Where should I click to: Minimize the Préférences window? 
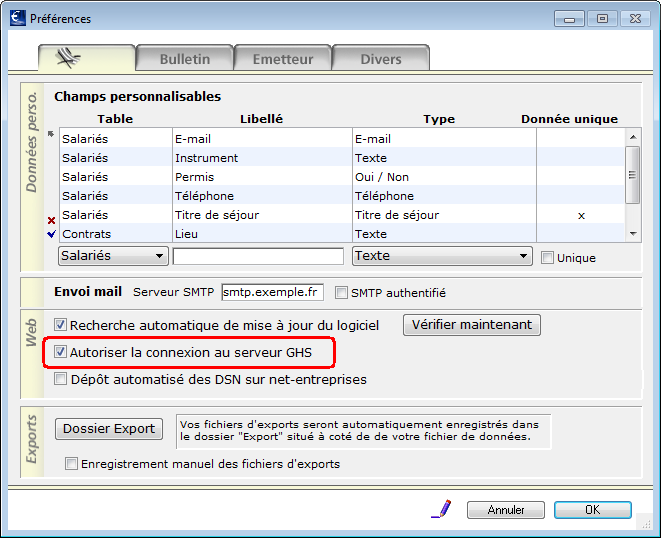tap(569, 19)
